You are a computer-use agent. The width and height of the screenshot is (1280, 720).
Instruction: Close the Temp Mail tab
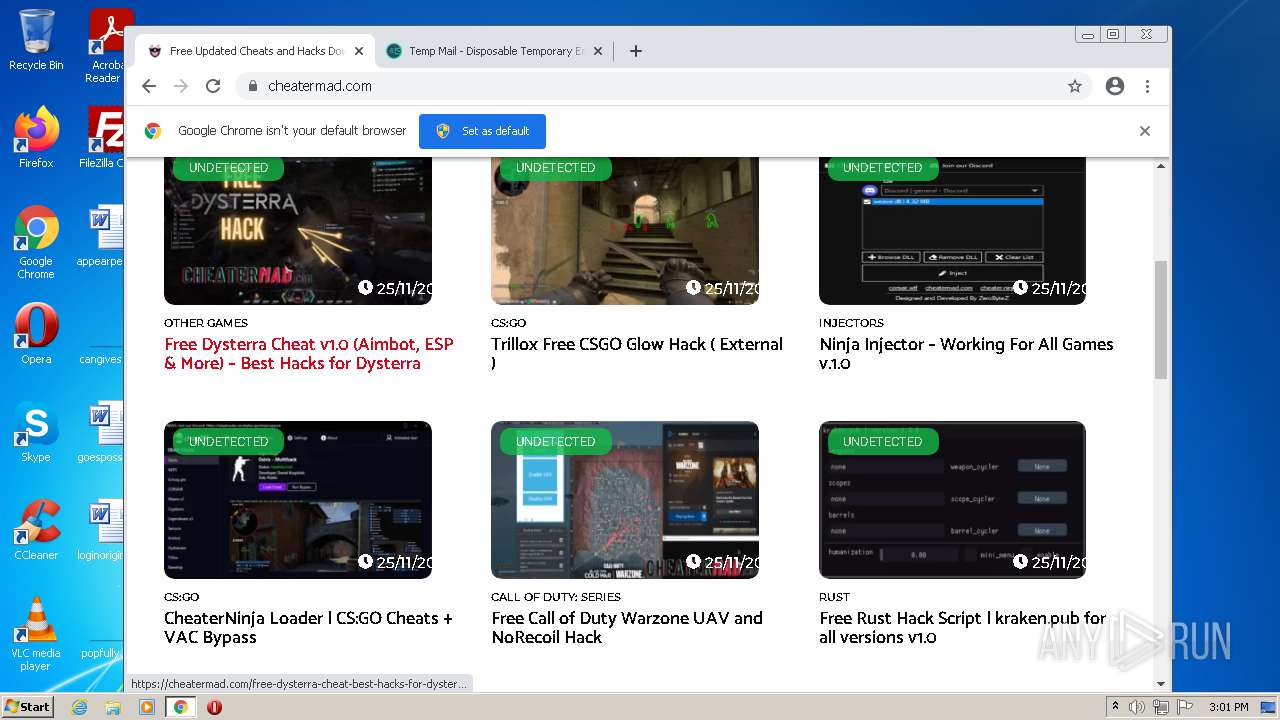point(598,51)
